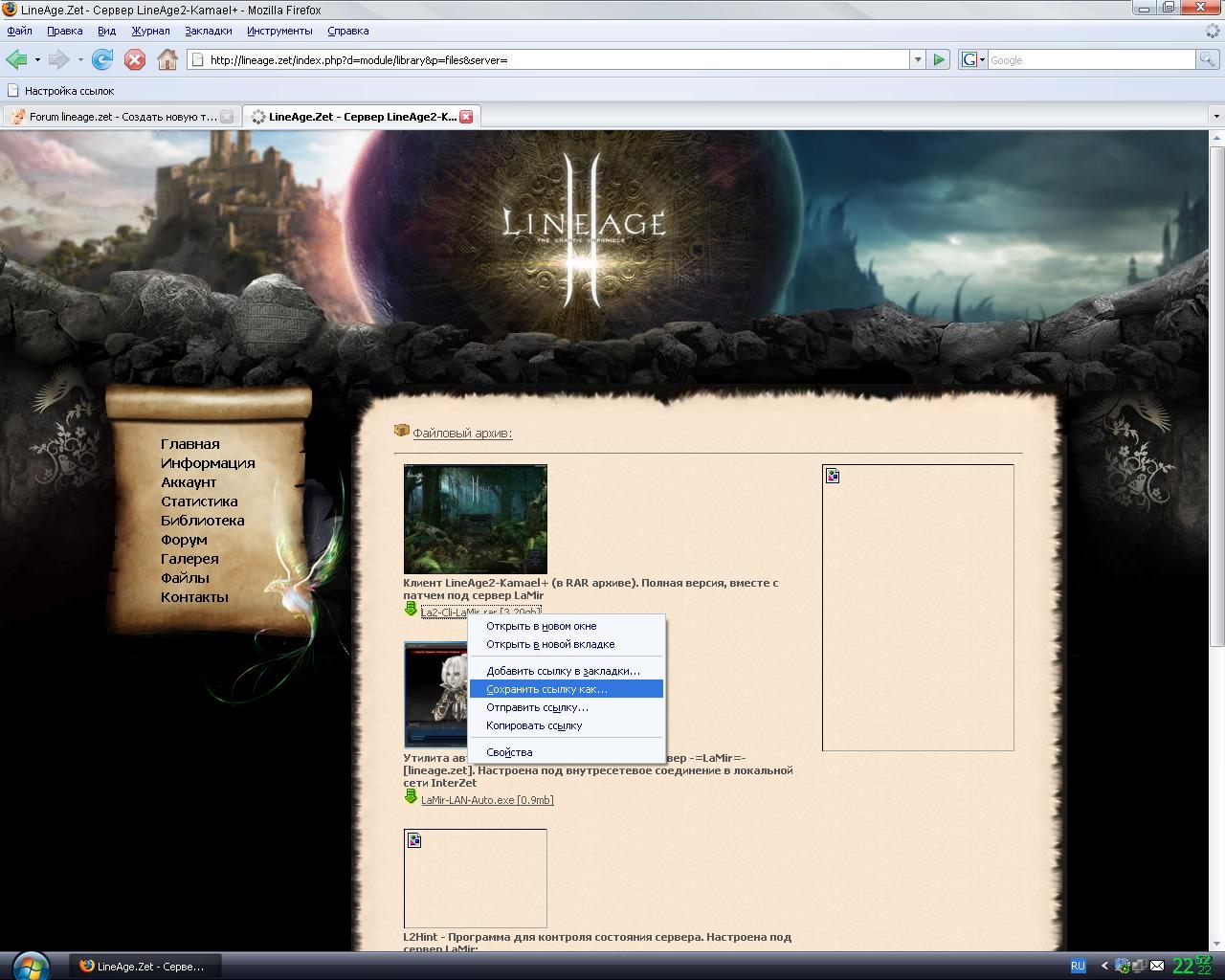Viewport: 1225px width, 980px height.
Task: Click the Windows Start orb
Action: tap(31, 965)
